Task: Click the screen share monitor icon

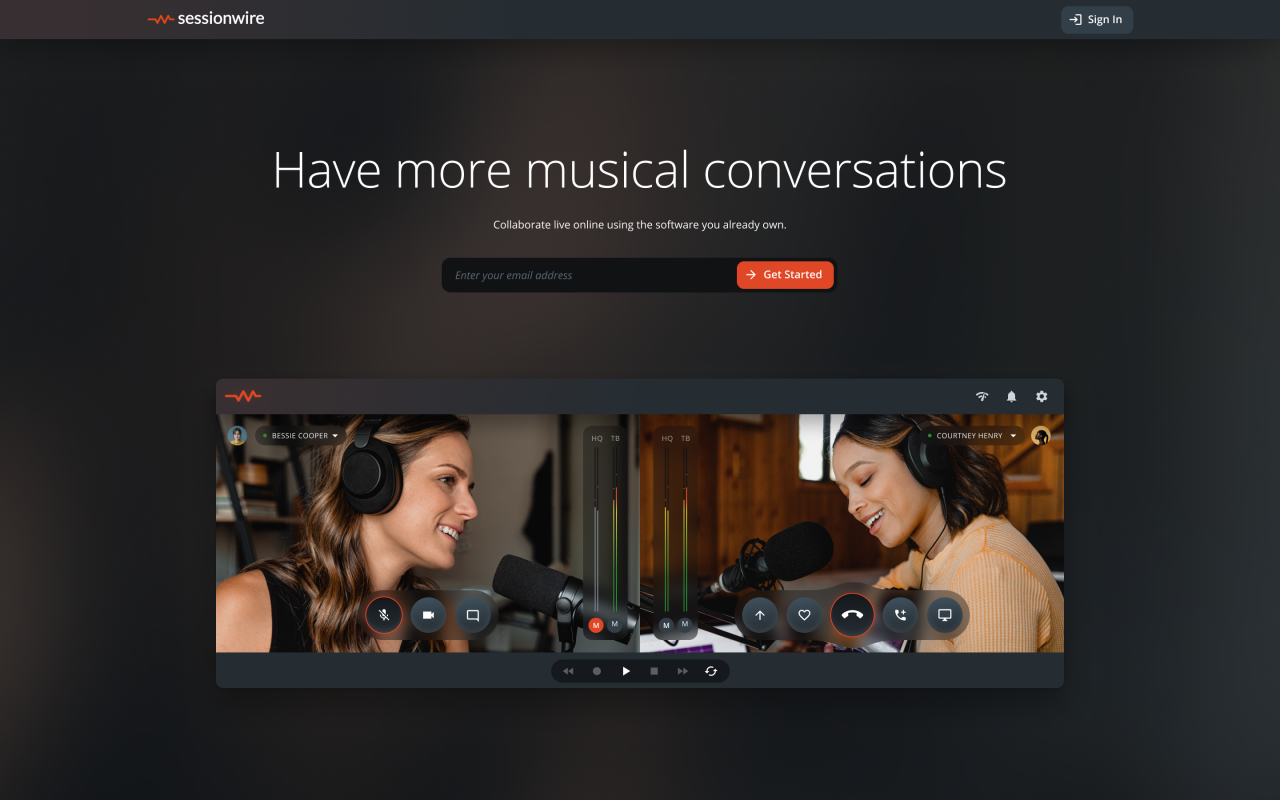Action: point(944,615)
